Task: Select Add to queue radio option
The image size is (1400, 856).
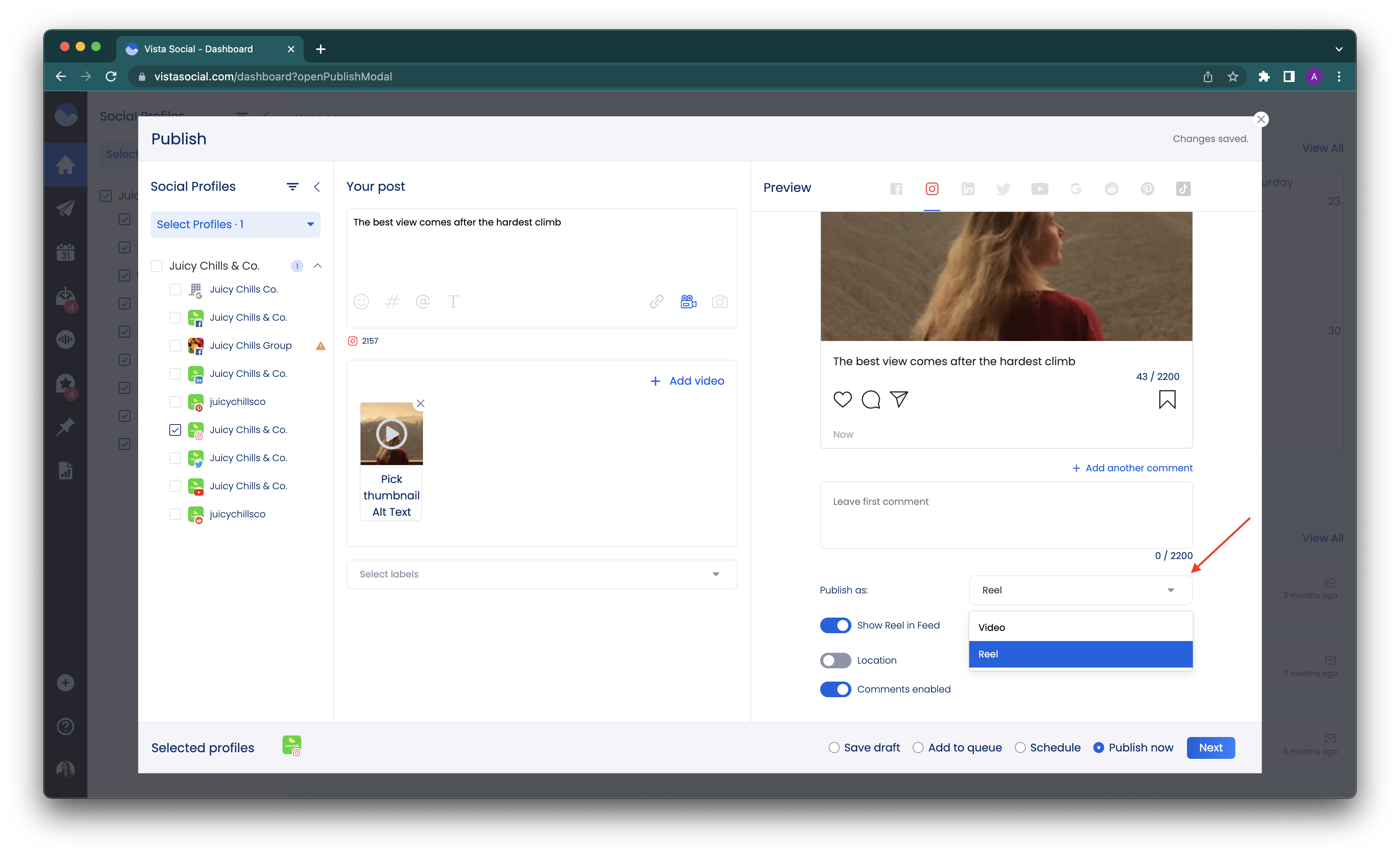Action: pyautogui.click(x=918, y=748)
